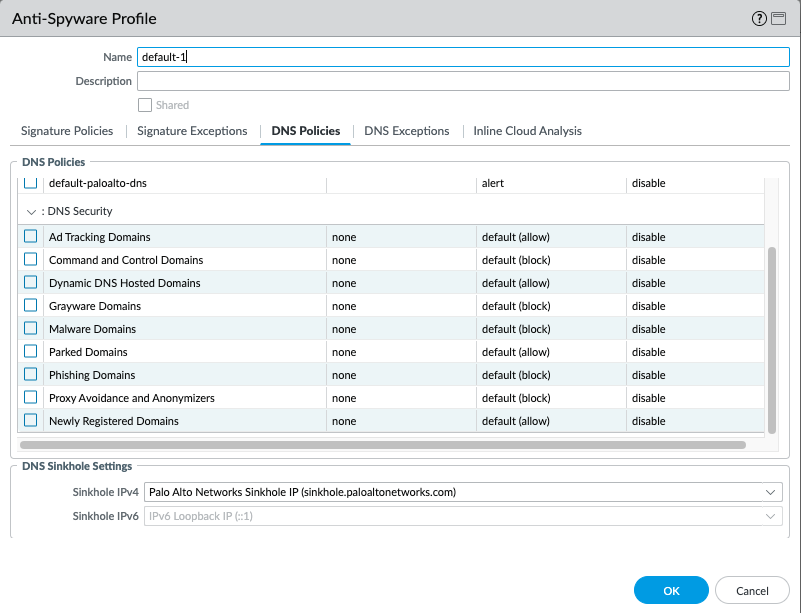Check the Parked Domains row
This screenshot has width=801, height=613.
[29, 352]
